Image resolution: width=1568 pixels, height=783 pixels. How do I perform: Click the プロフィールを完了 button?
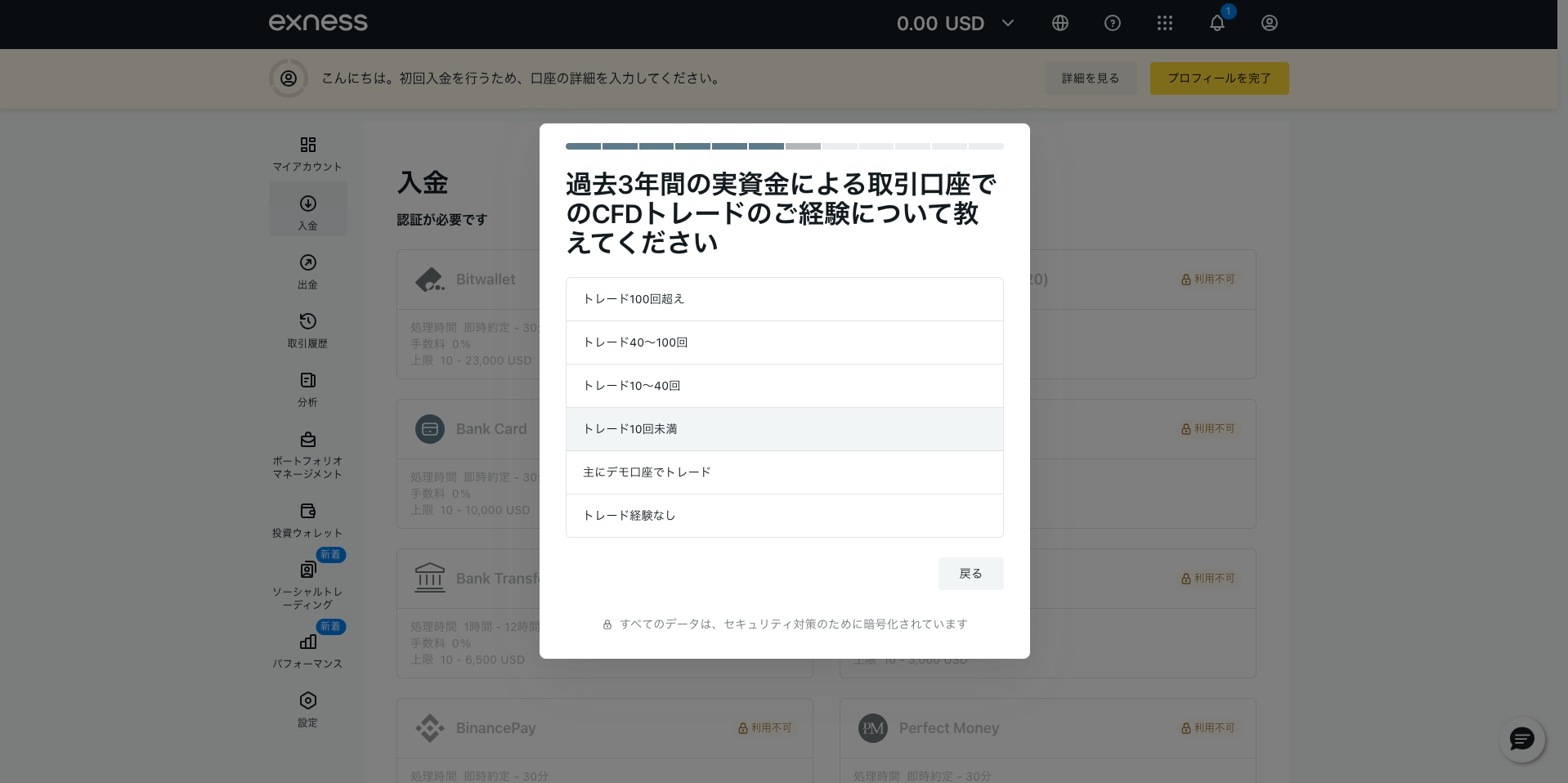click(x=1219, y=78)
